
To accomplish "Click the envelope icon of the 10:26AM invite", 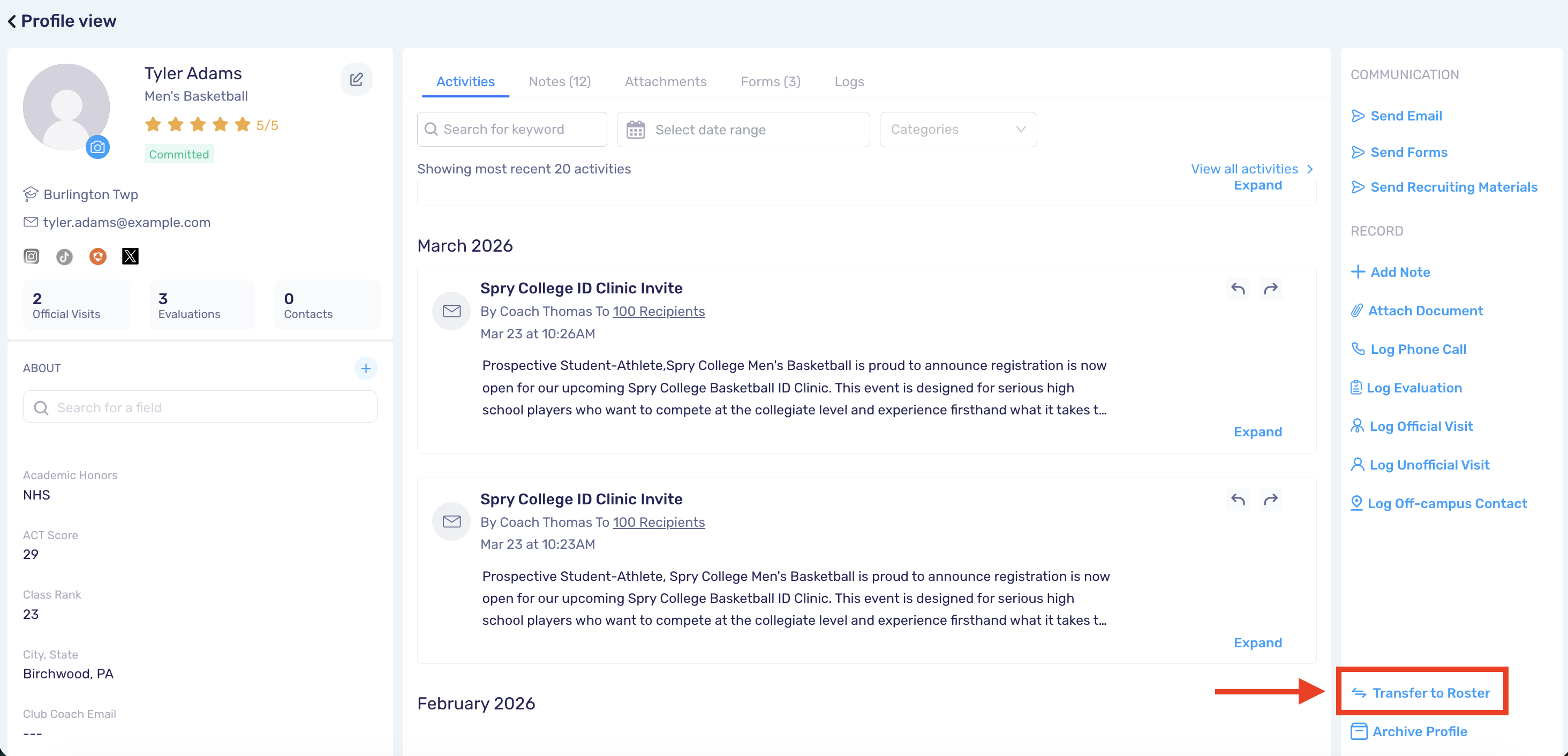I will click(451, 311).
